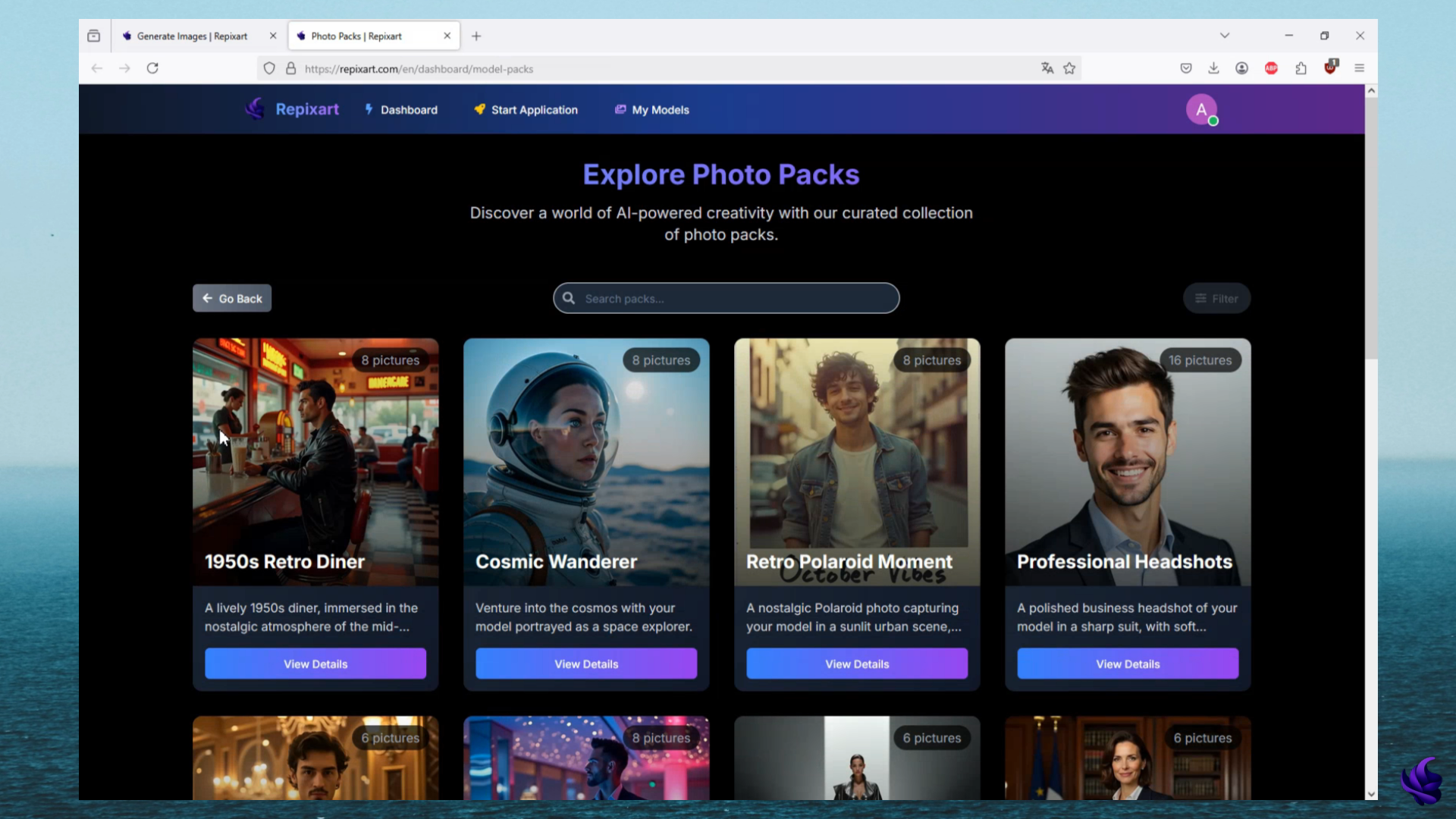Open the Firefox downloads icon
Viewport: 1456px width, 819px height.
point(1213,68)
